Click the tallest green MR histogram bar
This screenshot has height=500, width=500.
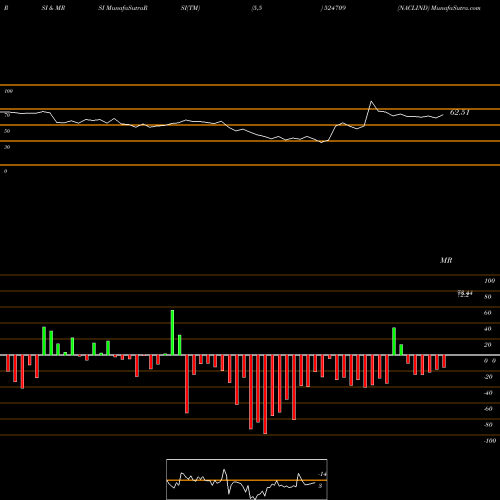pyautogui.click(x=172, y=332)
